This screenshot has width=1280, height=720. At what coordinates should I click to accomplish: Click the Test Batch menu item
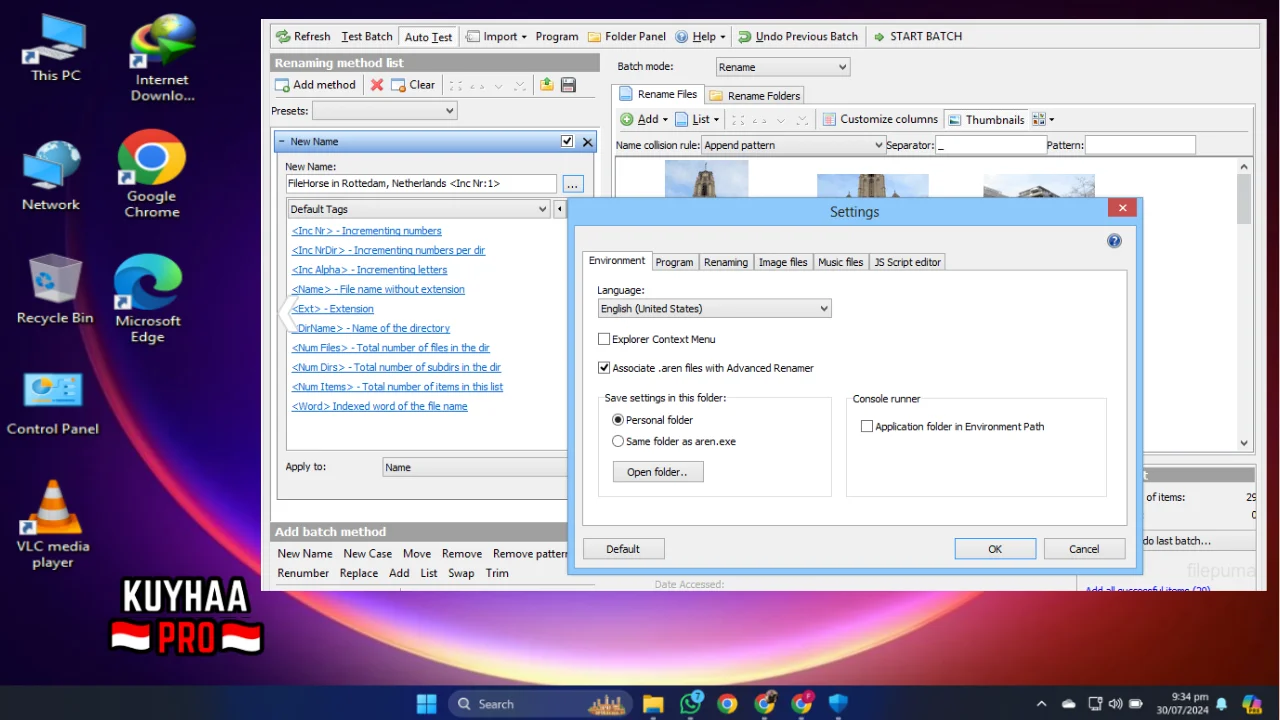[367, 37]
